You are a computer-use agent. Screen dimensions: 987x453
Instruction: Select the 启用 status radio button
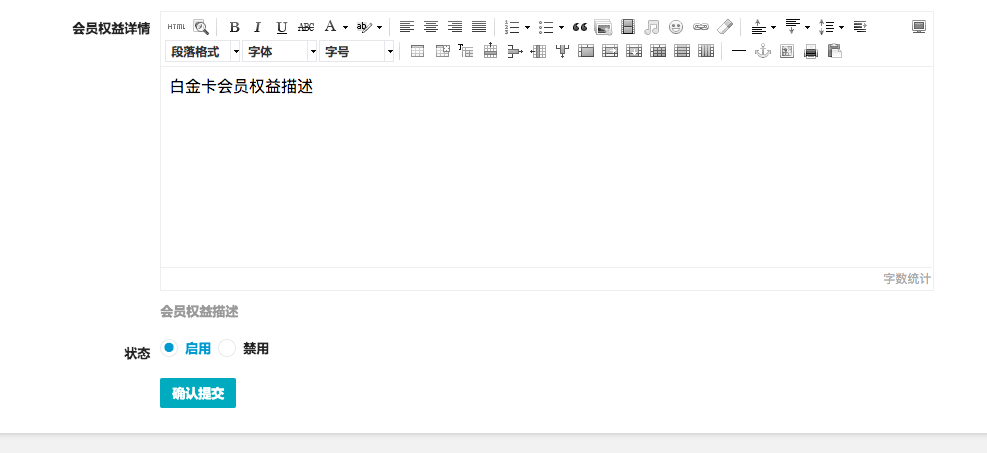coord(169,347)
